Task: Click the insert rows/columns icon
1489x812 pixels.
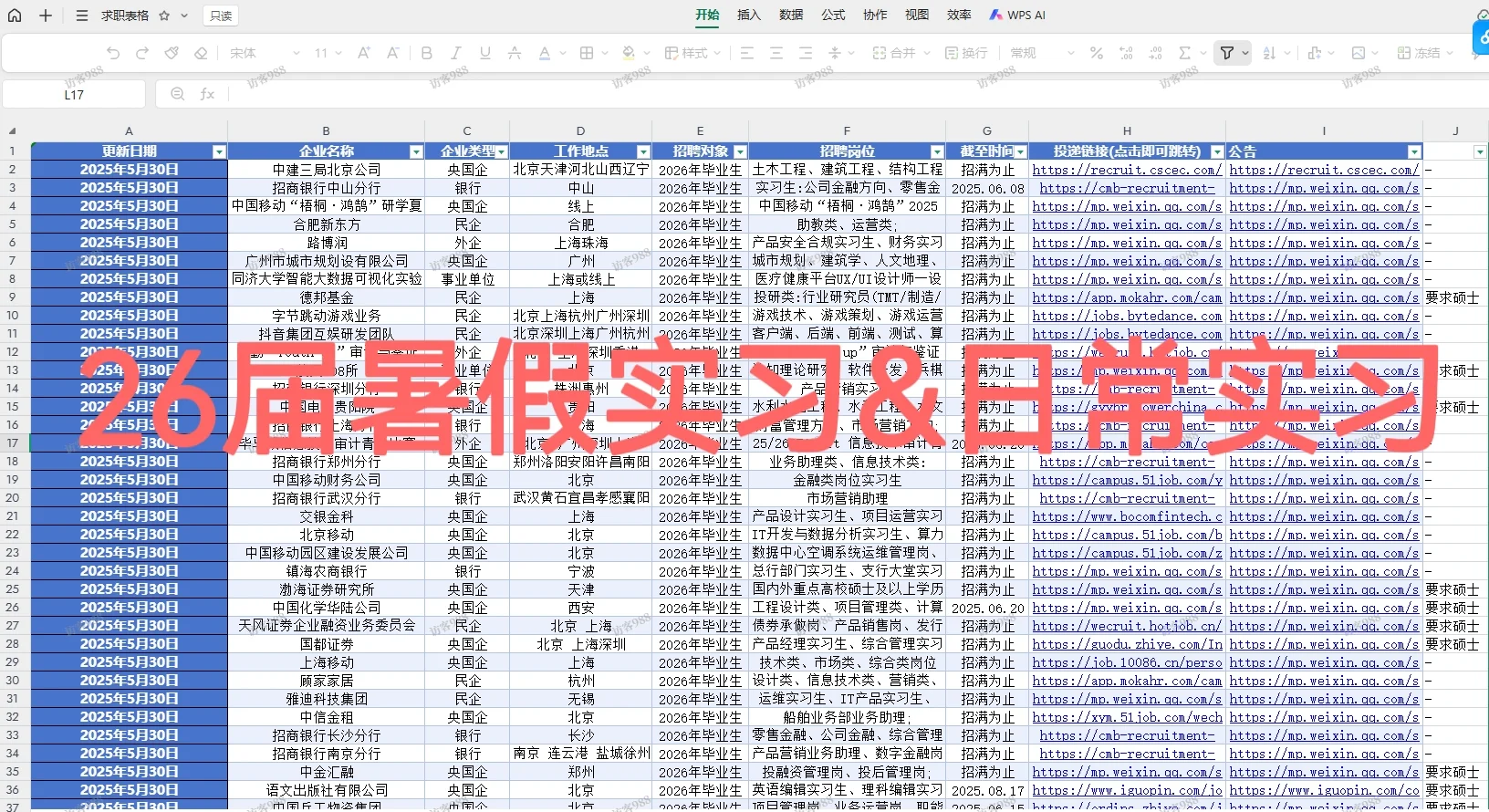Action: pos(1315,53)
